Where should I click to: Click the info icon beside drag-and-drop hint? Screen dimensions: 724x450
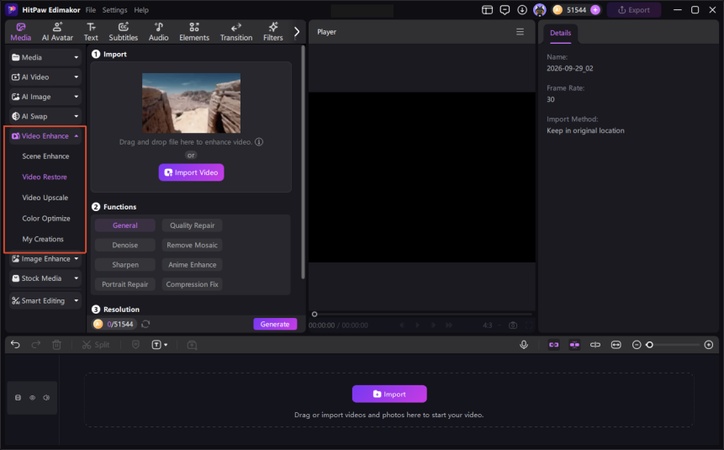point(259,142)
